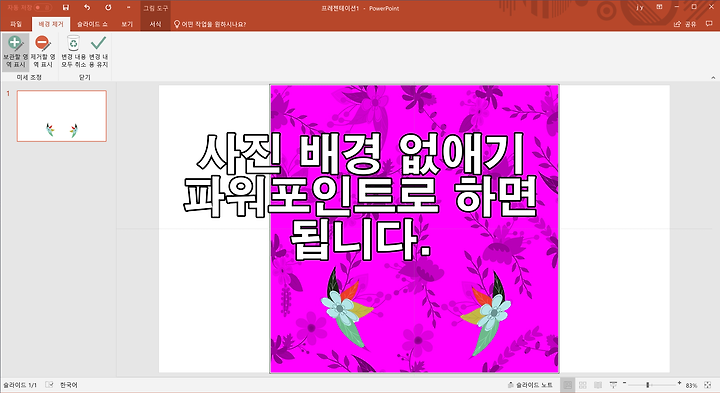
Task: Switch to Slide Sorter view
Action: pyautogui.click(x=583, y=385)
